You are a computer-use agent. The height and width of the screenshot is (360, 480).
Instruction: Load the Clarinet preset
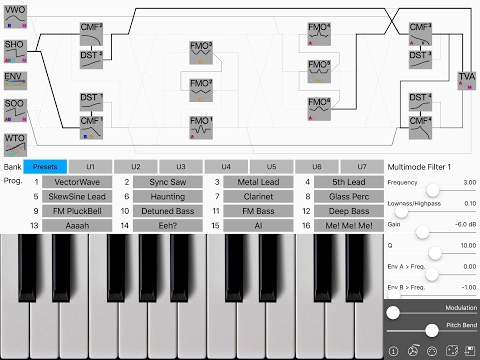tap(258, 197)
